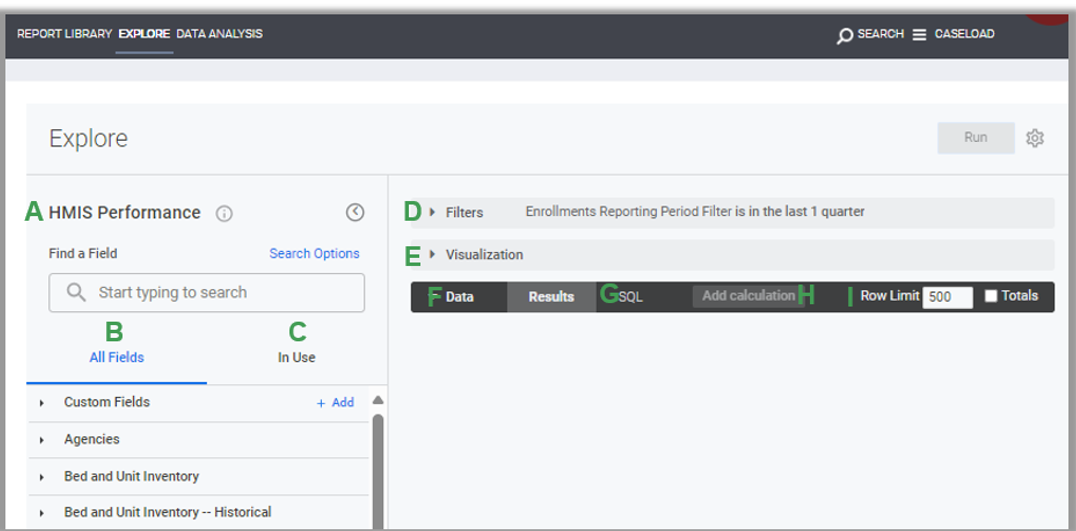Viewport: 1076px width, 531px height.
Task: Click the + Add custom field link
Action: [x=335, y=403]
